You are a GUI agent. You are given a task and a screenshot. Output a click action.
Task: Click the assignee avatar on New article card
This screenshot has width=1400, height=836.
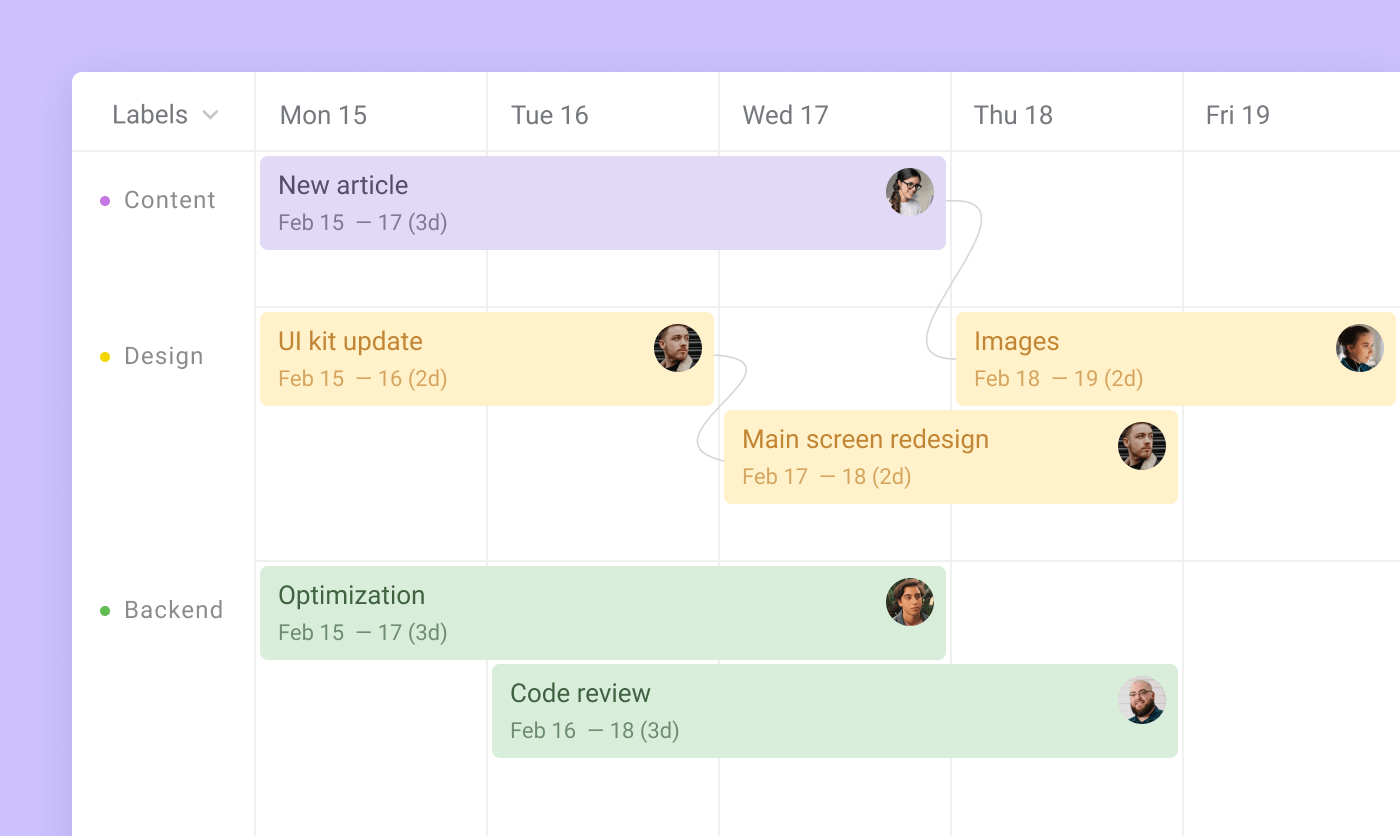pyautogui.click(x=910, y=190)
